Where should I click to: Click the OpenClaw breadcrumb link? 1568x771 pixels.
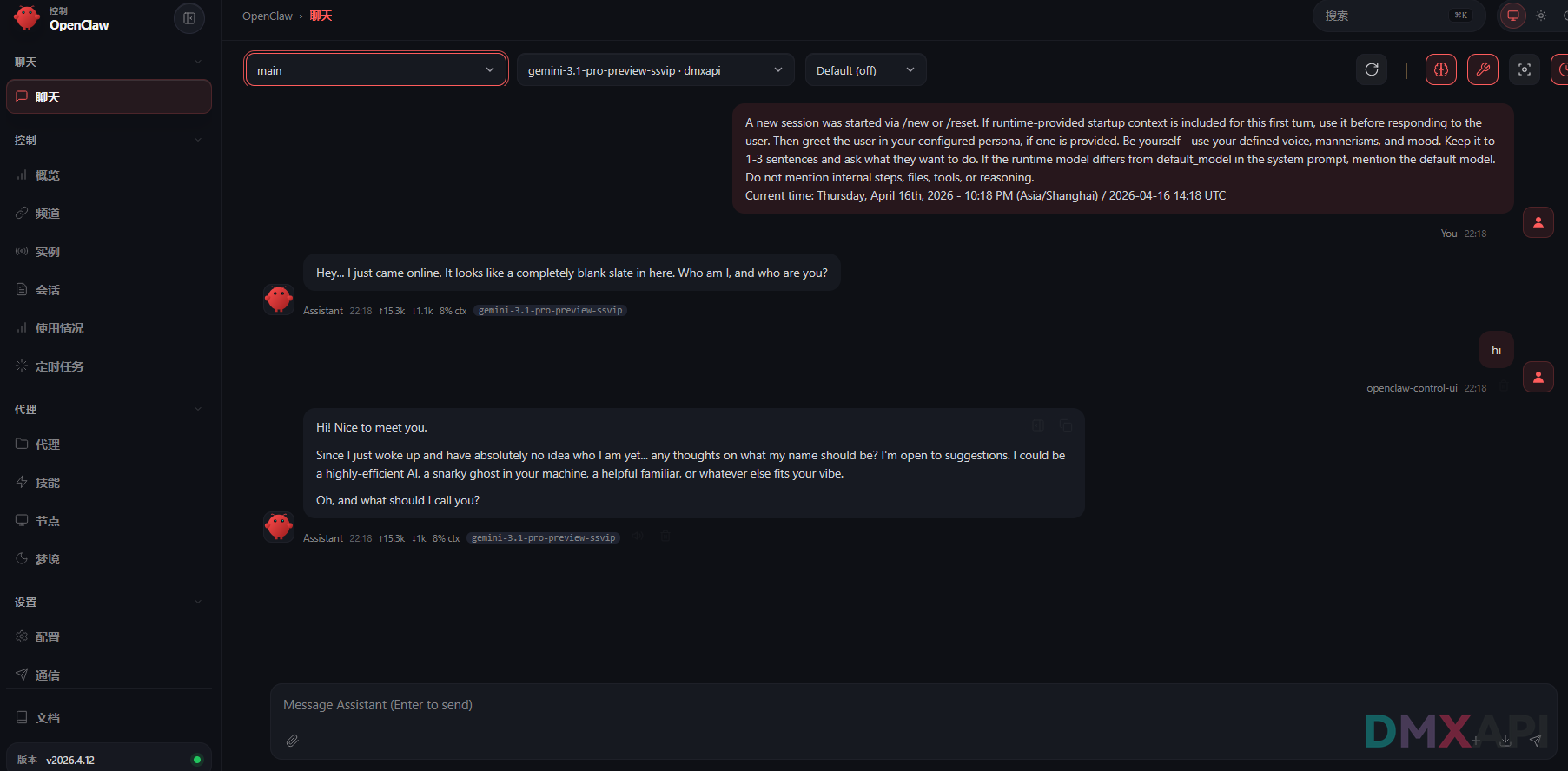[268, 16]
